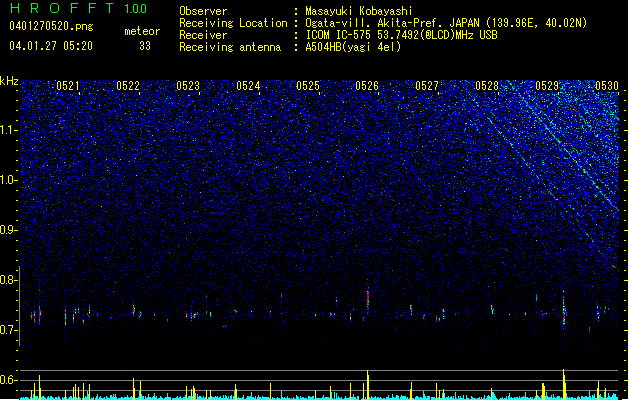Viewport: 629px width, 400px height.
Task: Select the location text Ogata-vill. Akita-Pref. JAPAN
Action: [x=392, y=23]
